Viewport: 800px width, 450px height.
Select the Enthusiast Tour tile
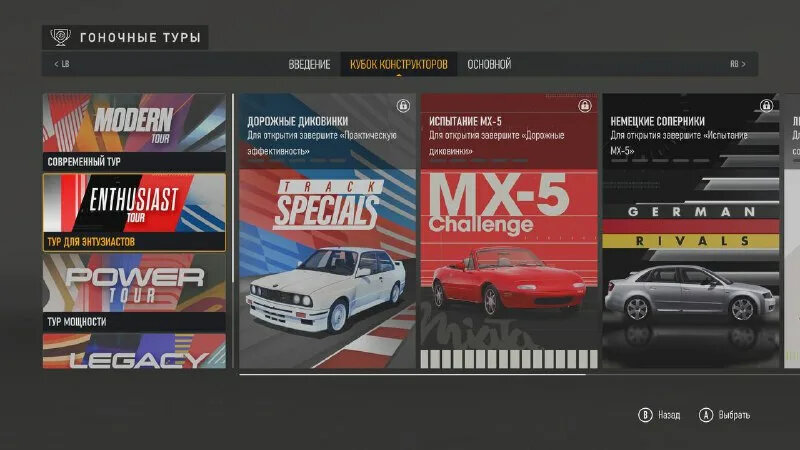[x=134, y=212]
